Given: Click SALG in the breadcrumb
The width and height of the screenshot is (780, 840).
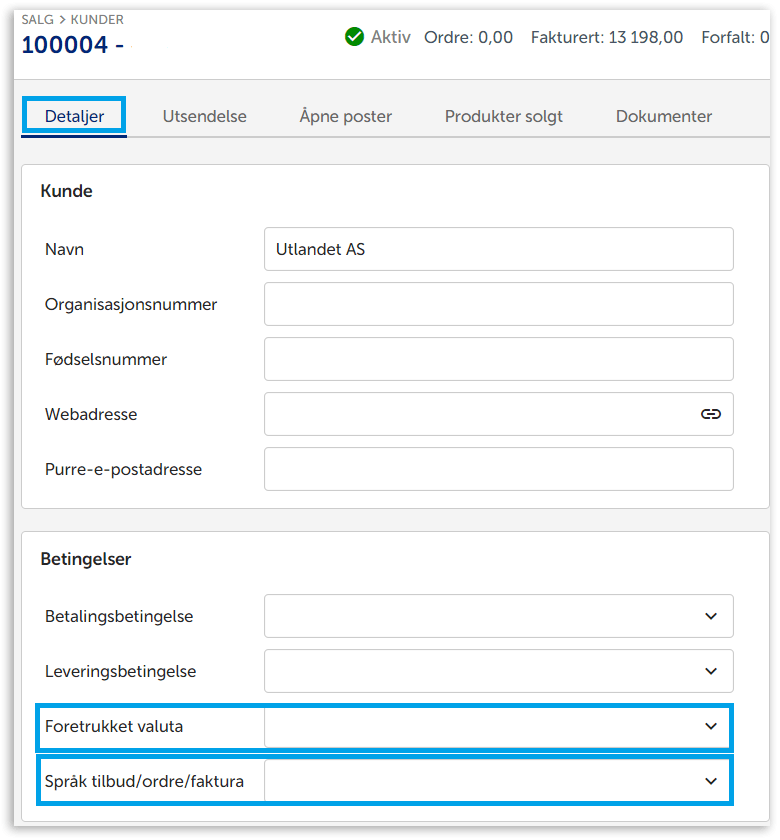Looking at the screenshot, I should click(38, 20).
